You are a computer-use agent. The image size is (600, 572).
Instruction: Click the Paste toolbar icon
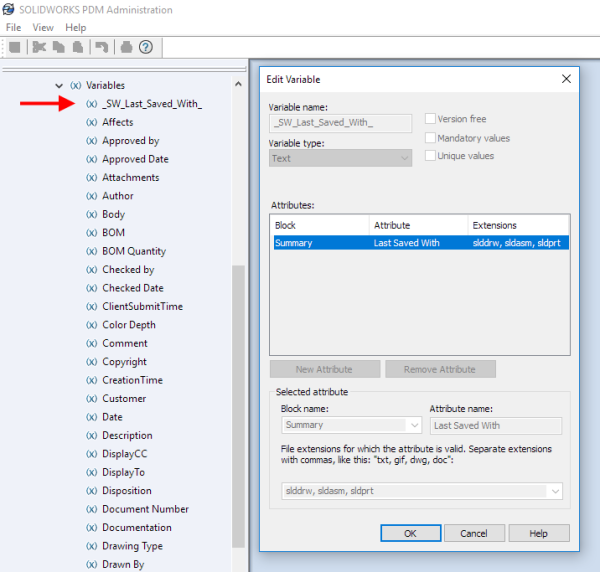pos(78,47)
